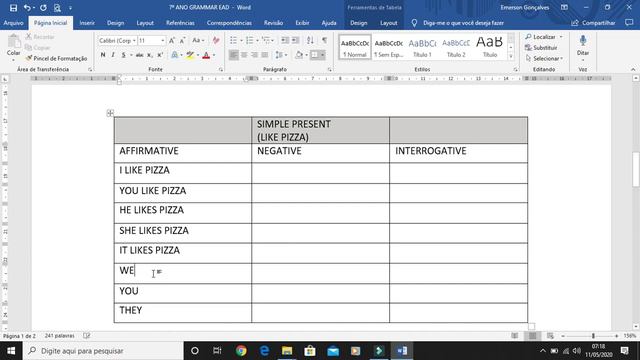Viewport: 640px width, 360px height.
Task: Click the Redo icon in title bar
Action: [43, 8]
